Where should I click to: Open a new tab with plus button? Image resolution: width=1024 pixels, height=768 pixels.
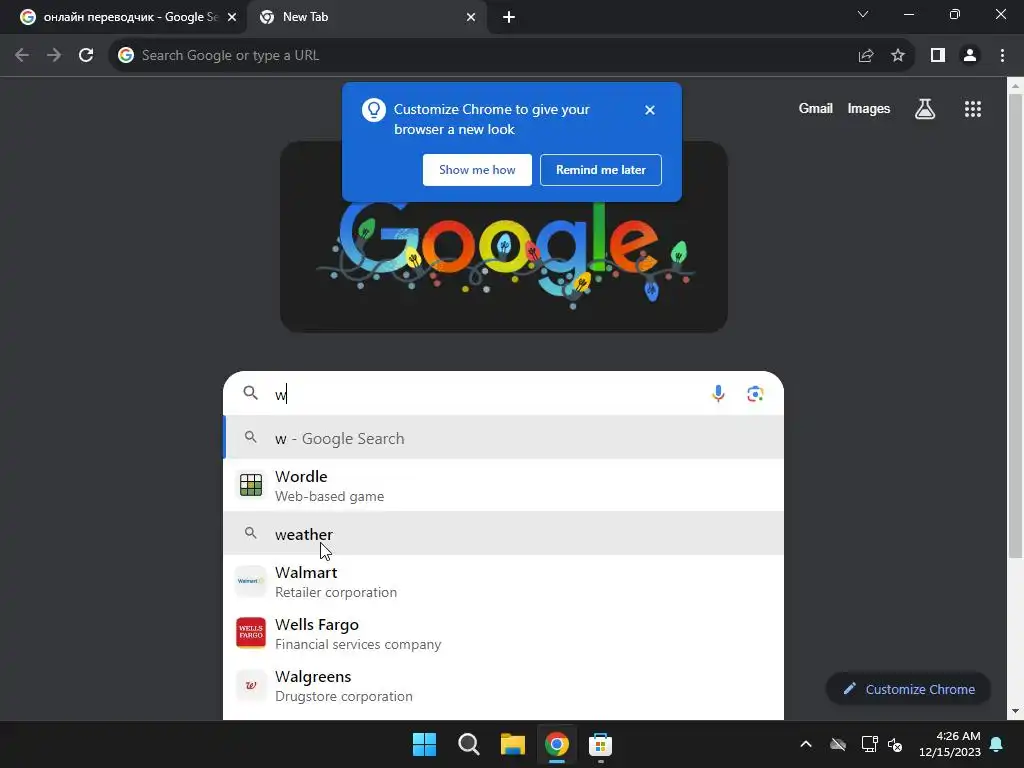point(509,17)
